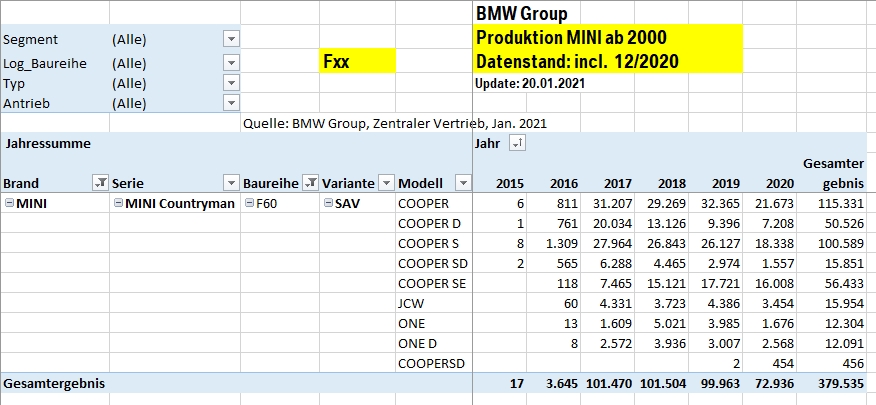Collapse the MINI brand group

click(9, 203)
